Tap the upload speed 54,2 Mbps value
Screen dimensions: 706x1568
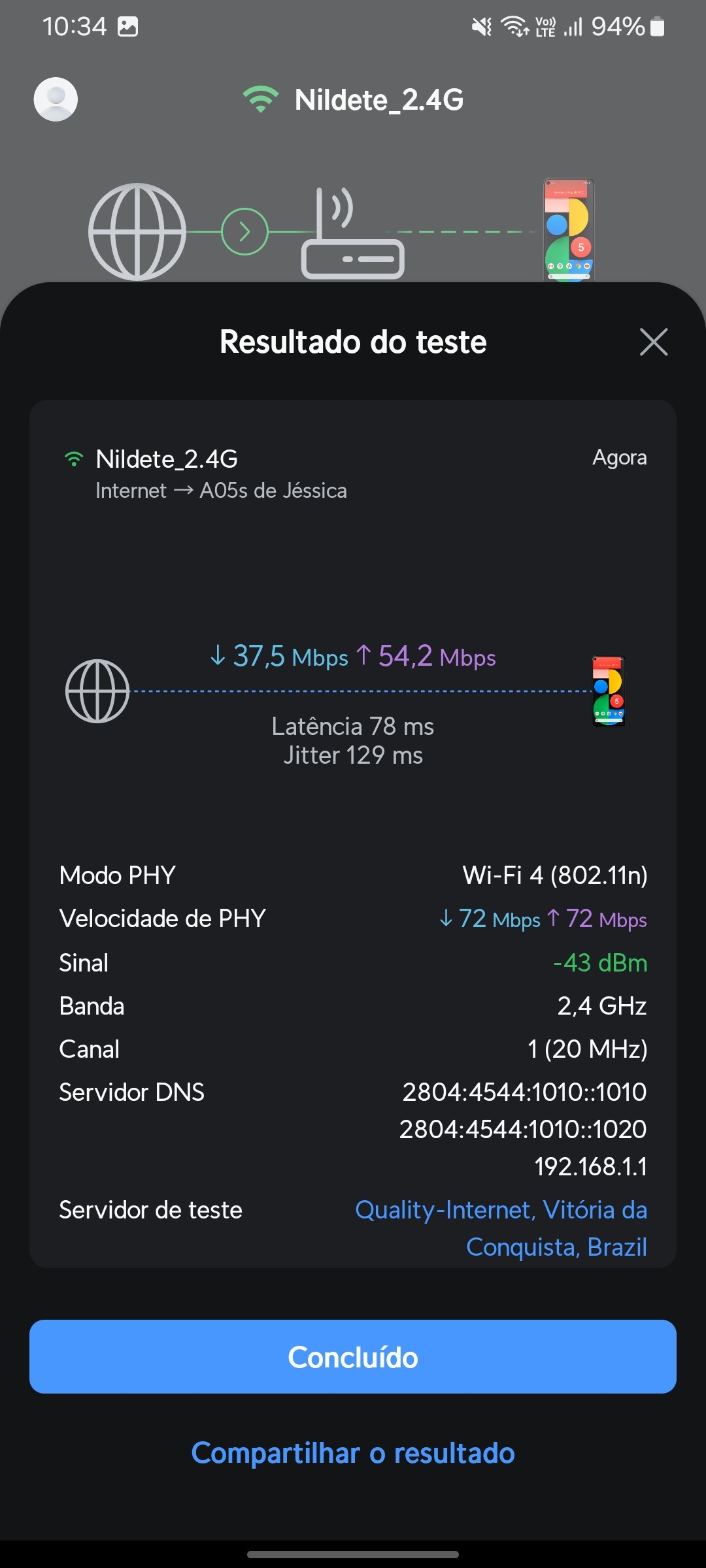tap(426, 656)
